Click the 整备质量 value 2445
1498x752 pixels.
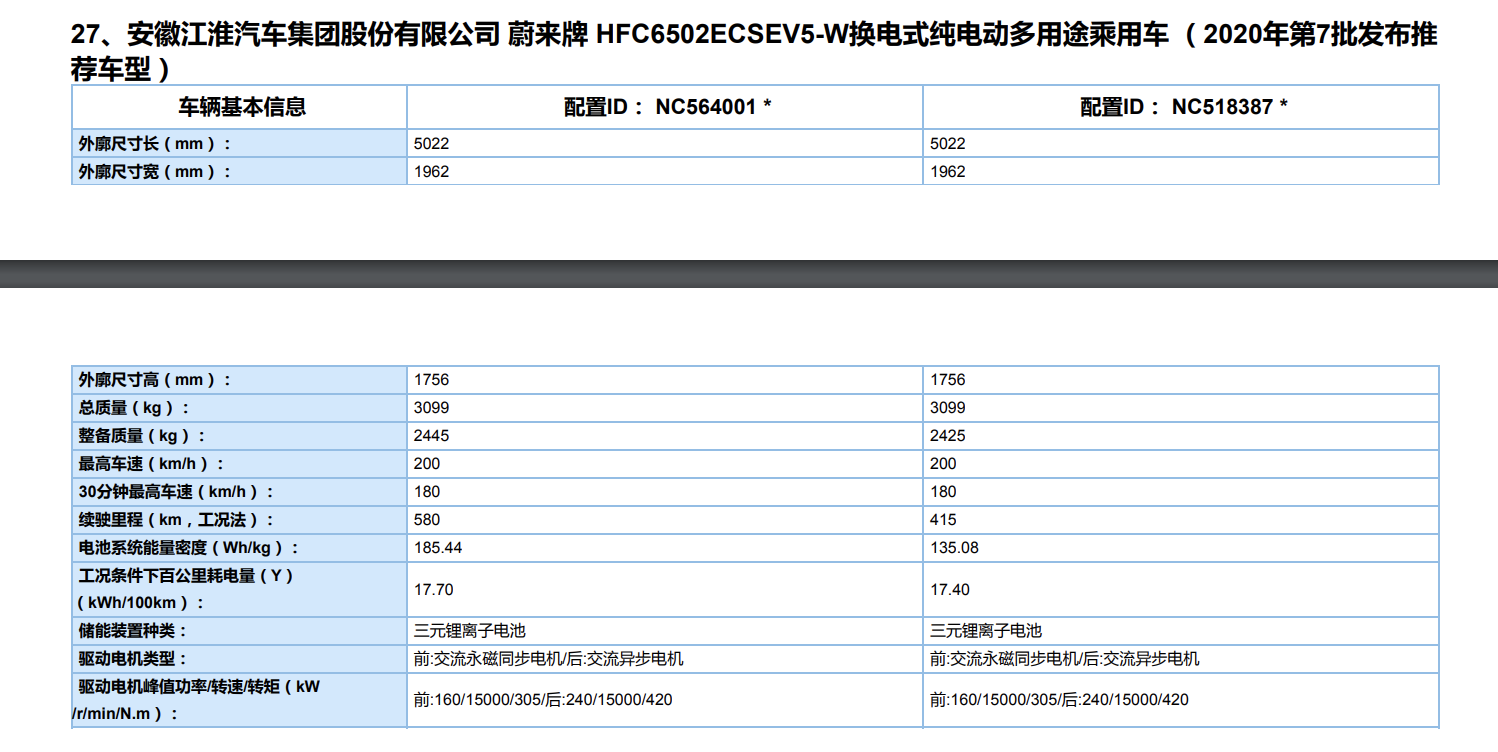pos(432,436)
